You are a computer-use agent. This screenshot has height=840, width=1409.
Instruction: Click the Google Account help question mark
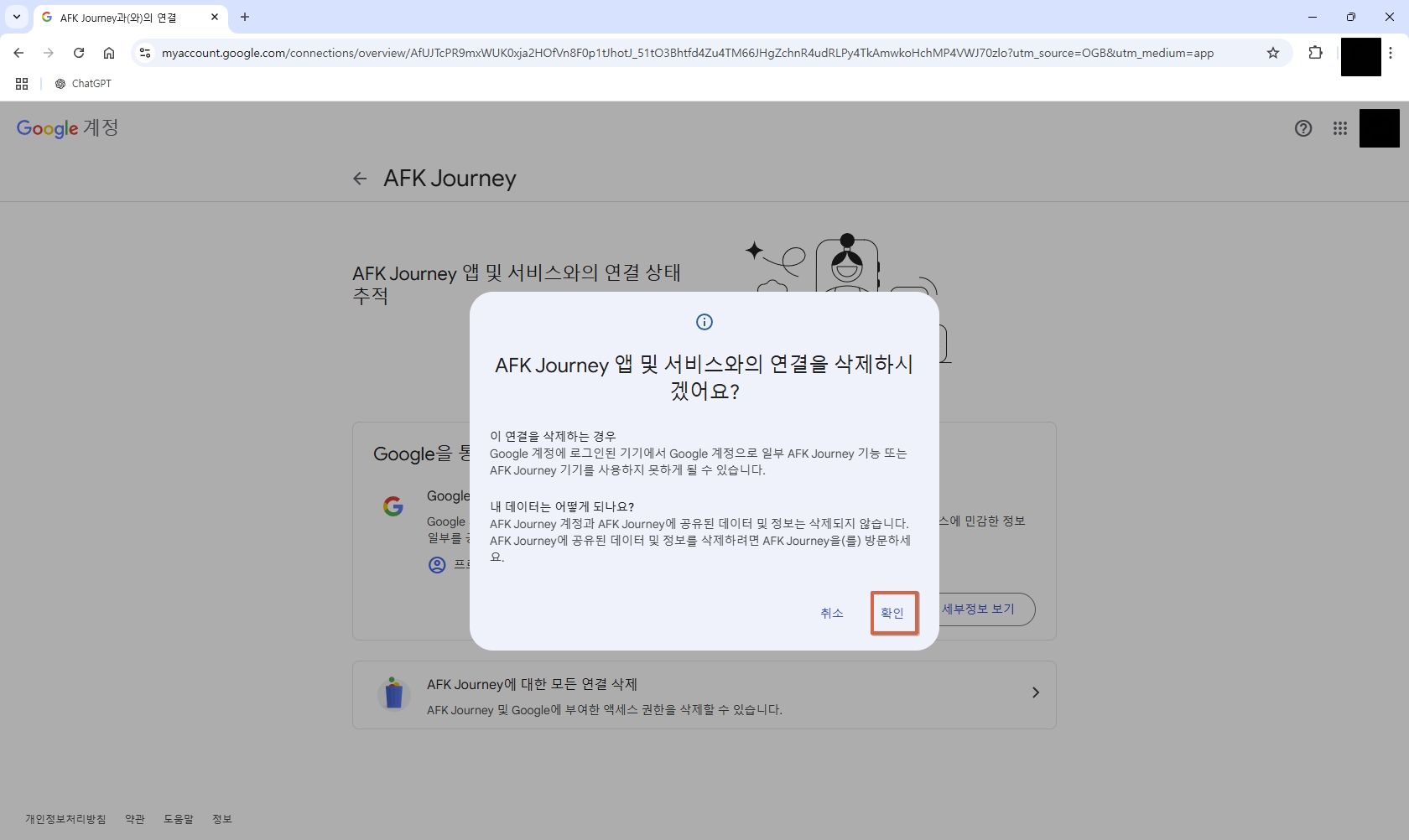(x=1302, y=128)
